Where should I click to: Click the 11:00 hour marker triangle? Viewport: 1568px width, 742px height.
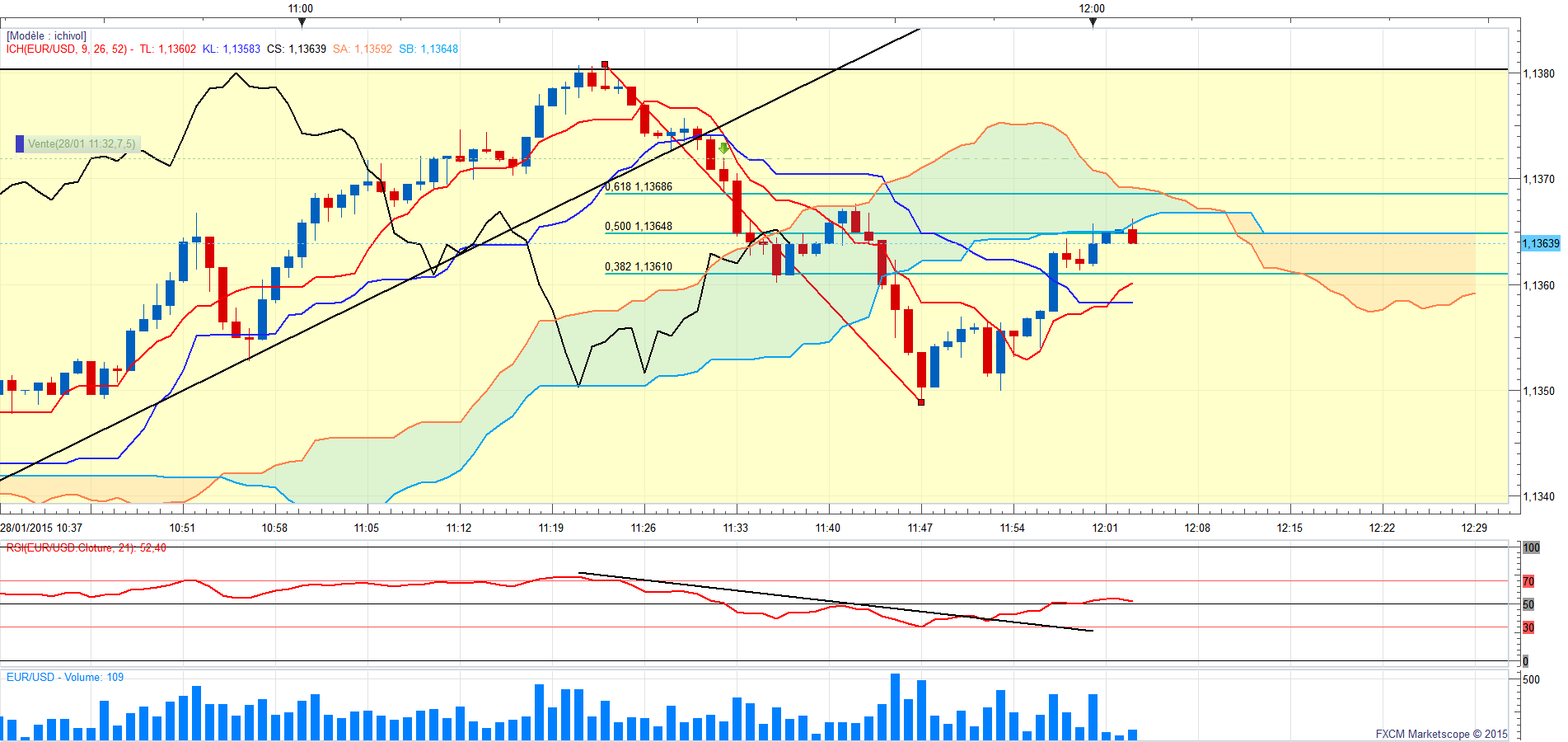pyautogui.click(x=302, y=22)
